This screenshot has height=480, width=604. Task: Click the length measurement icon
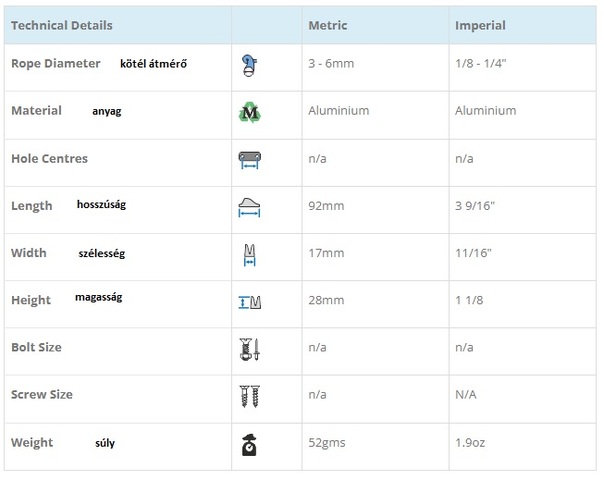pos(250,206)
